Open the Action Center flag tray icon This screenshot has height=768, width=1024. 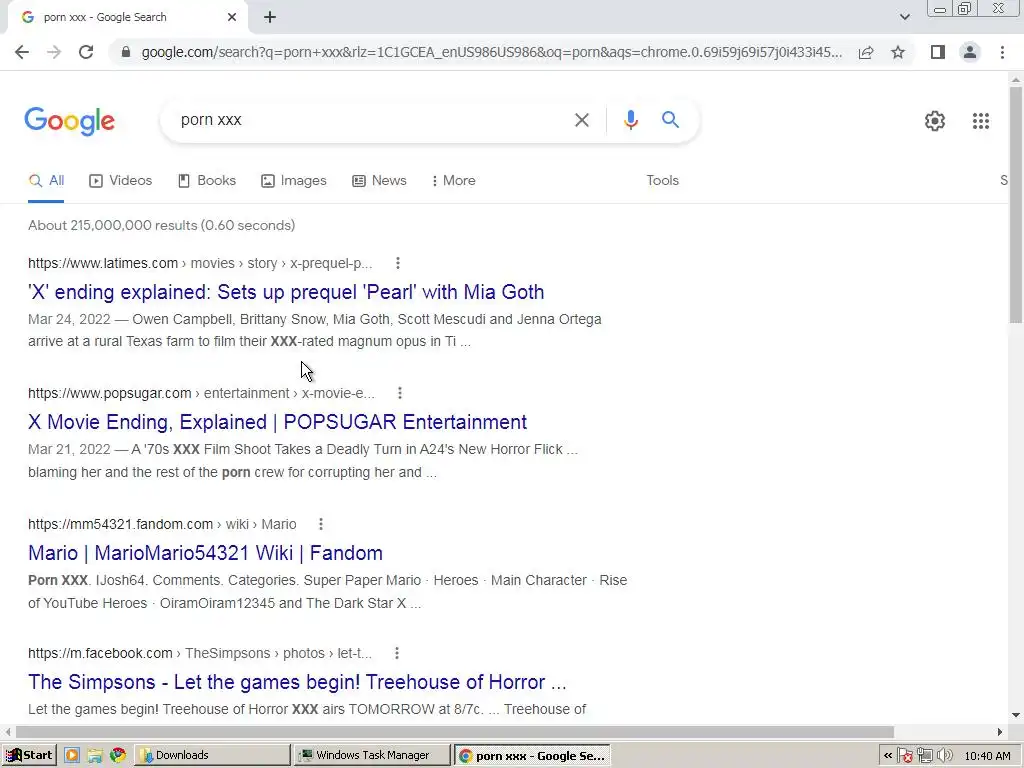904,756
